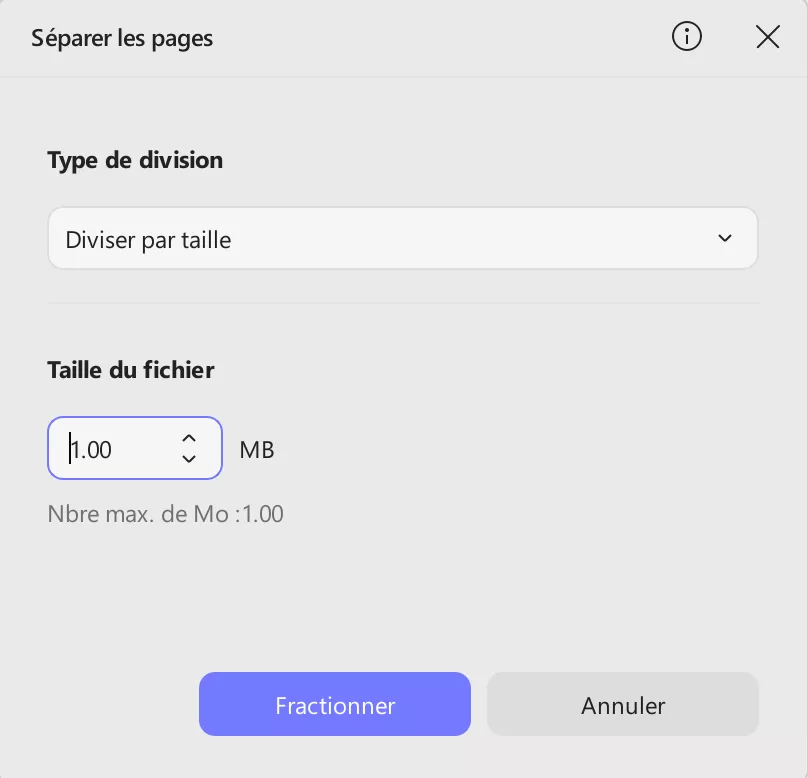Click inside the file size input field
The width and height of the screenshot is (808, 778).
(110, 449)
